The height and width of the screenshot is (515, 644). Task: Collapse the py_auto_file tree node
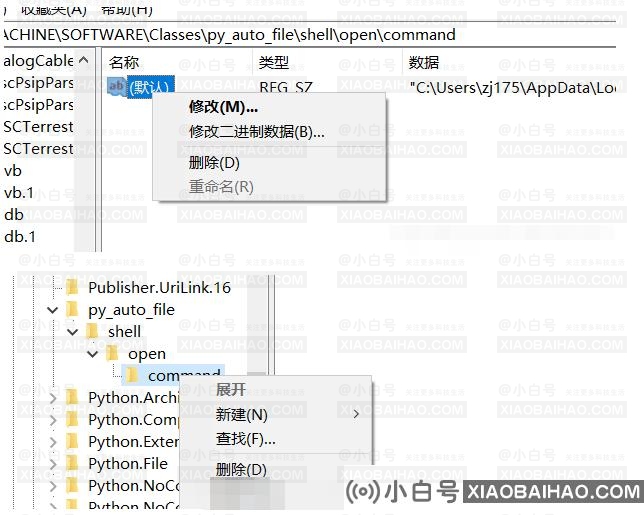point(53,310)
